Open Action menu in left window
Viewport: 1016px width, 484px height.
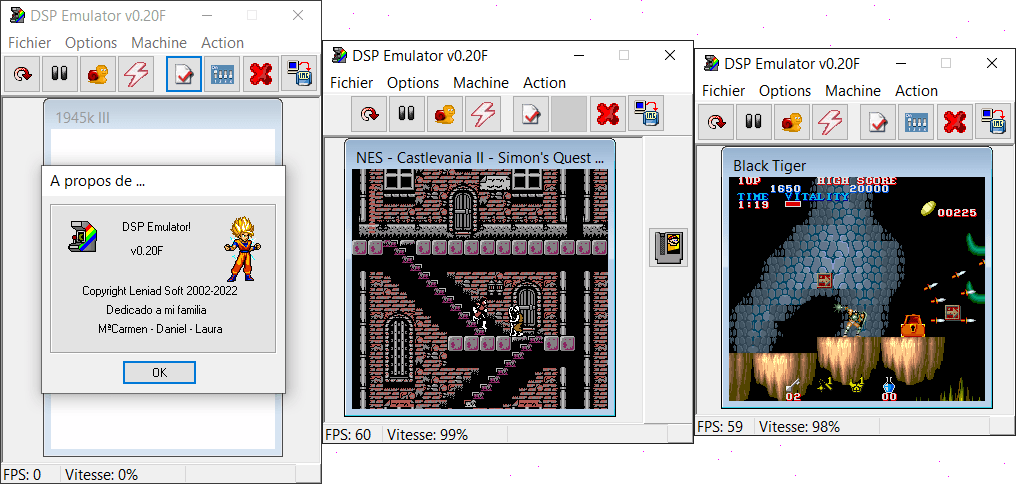coord(222,43)
